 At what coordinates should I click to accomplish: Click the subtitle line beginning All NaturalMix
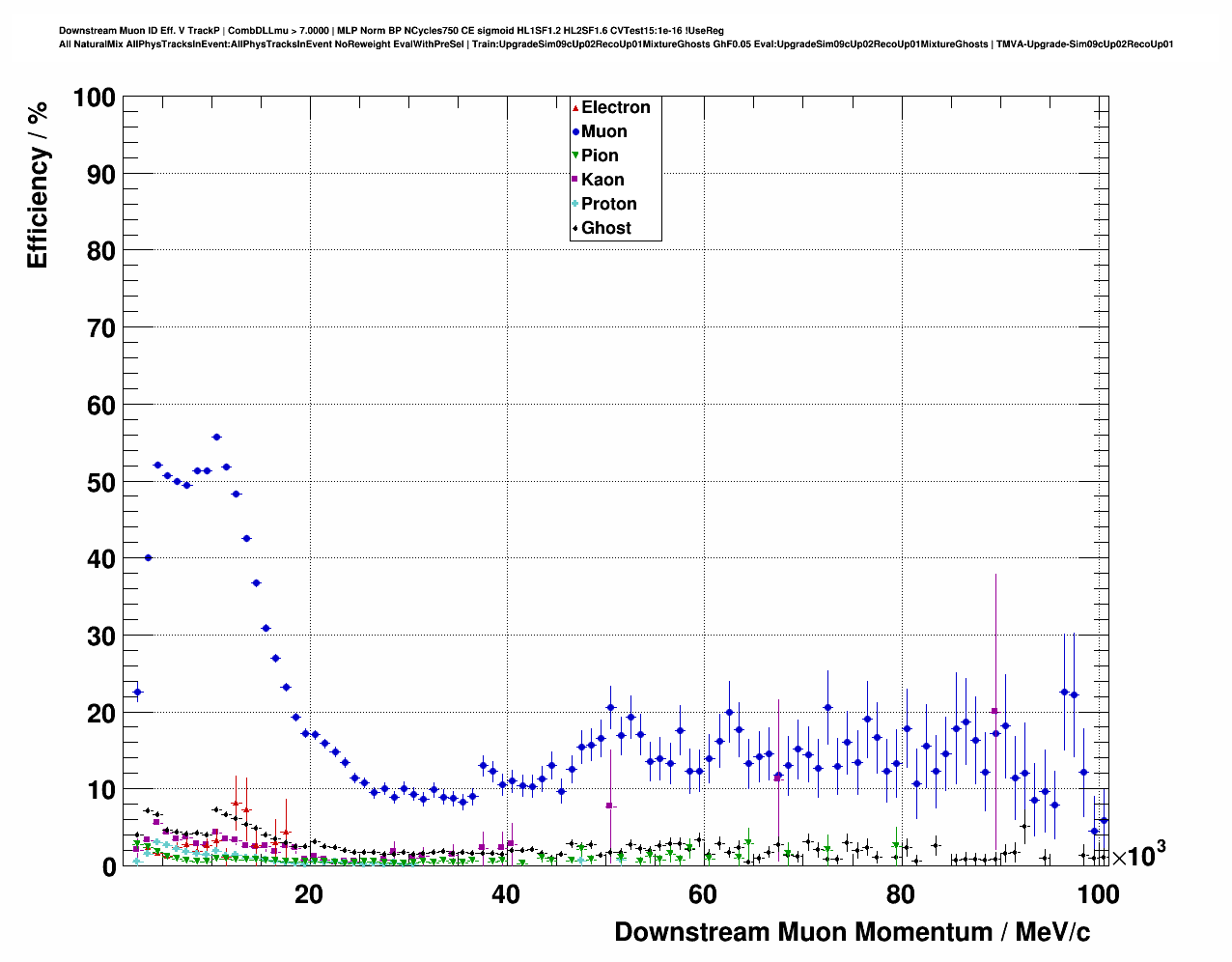click(616, 44)
